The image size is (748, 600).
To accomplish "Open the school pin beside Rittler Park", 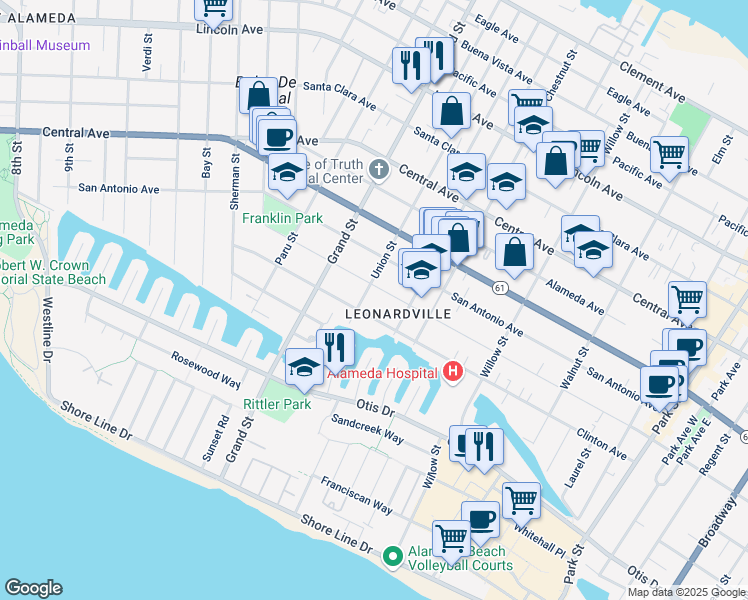I will tap(304, 368).
